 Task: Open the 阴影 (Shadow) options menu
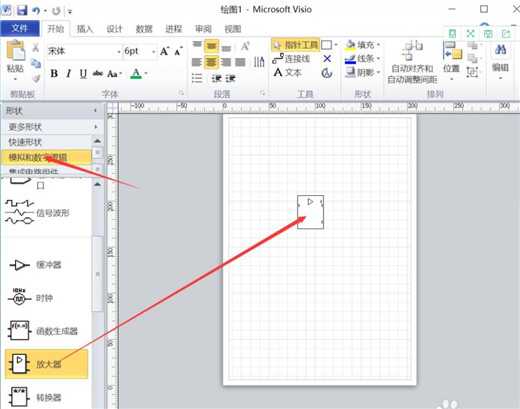pos(363,72)
